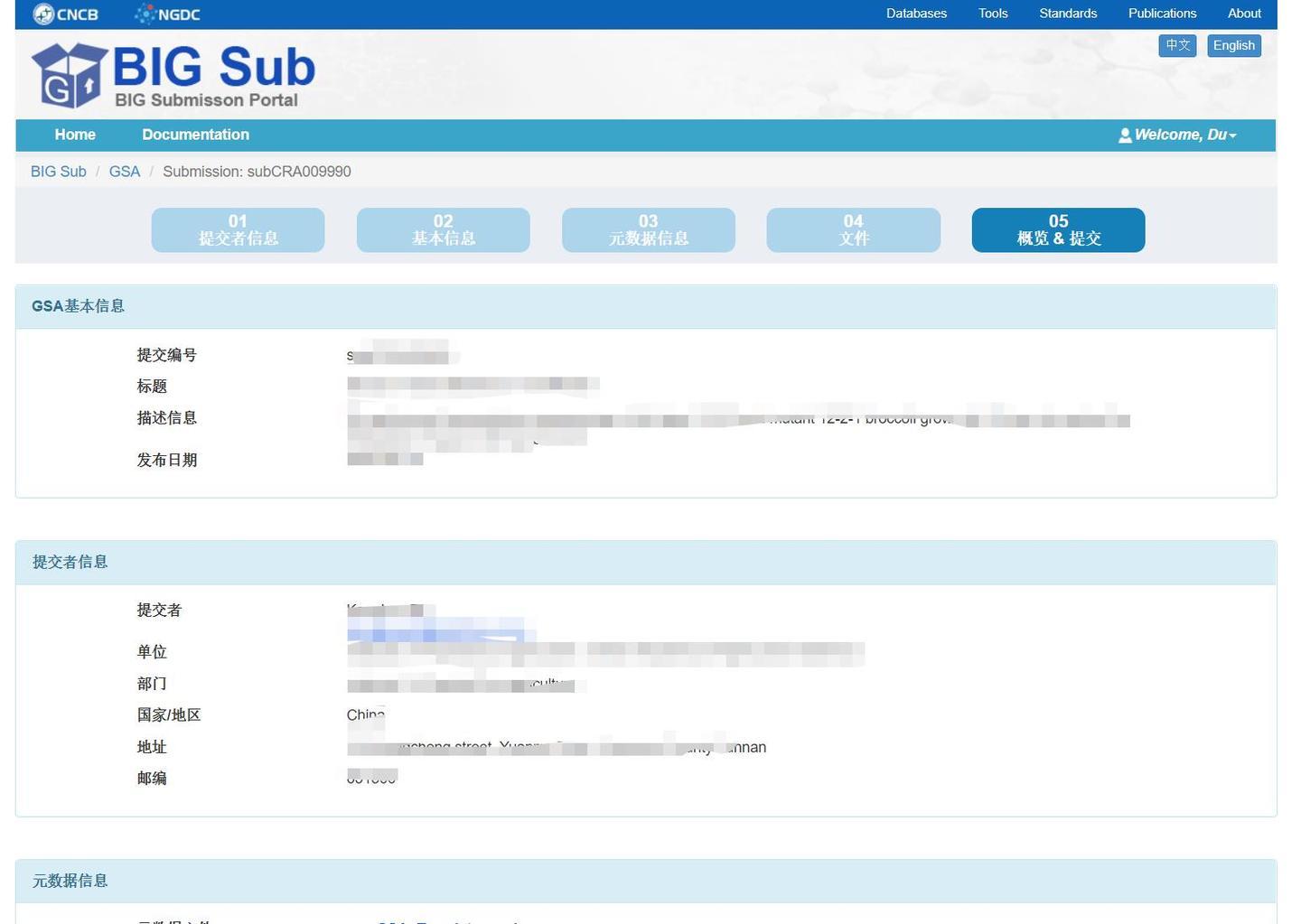Open the About menu
The height and width of the screenshot is (924, 1301).
[x=1244, y=14]
